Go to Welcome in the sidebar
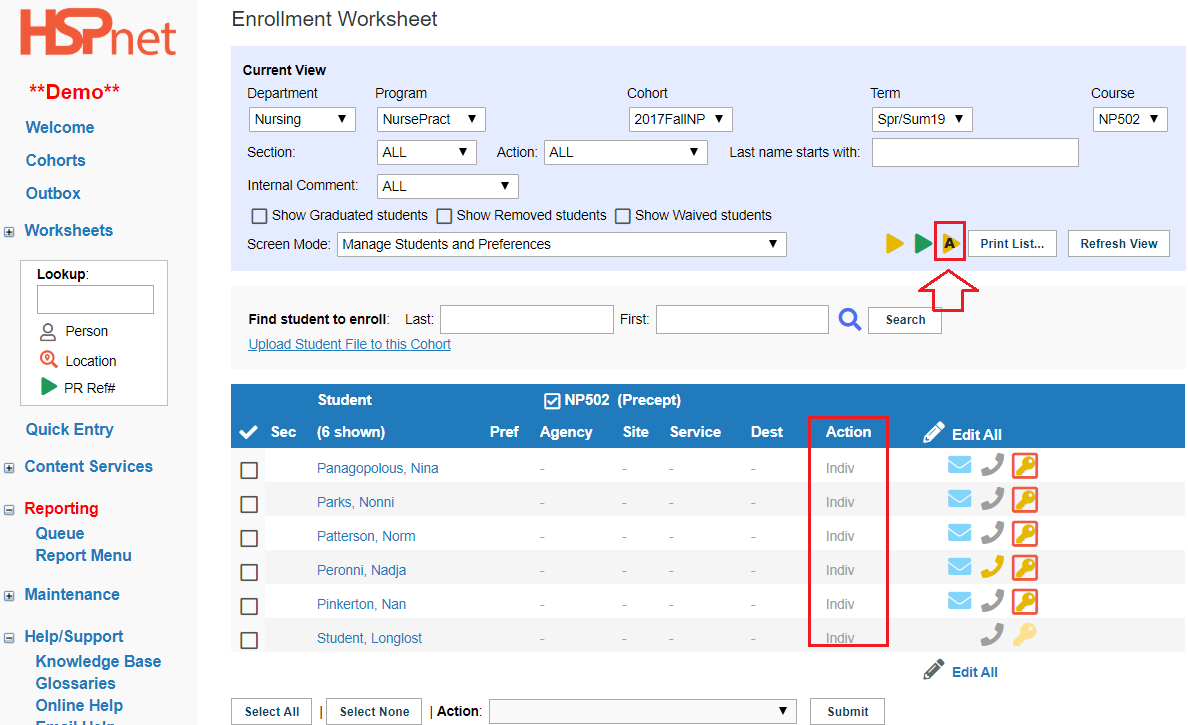1188x725 pixels. 60,127
